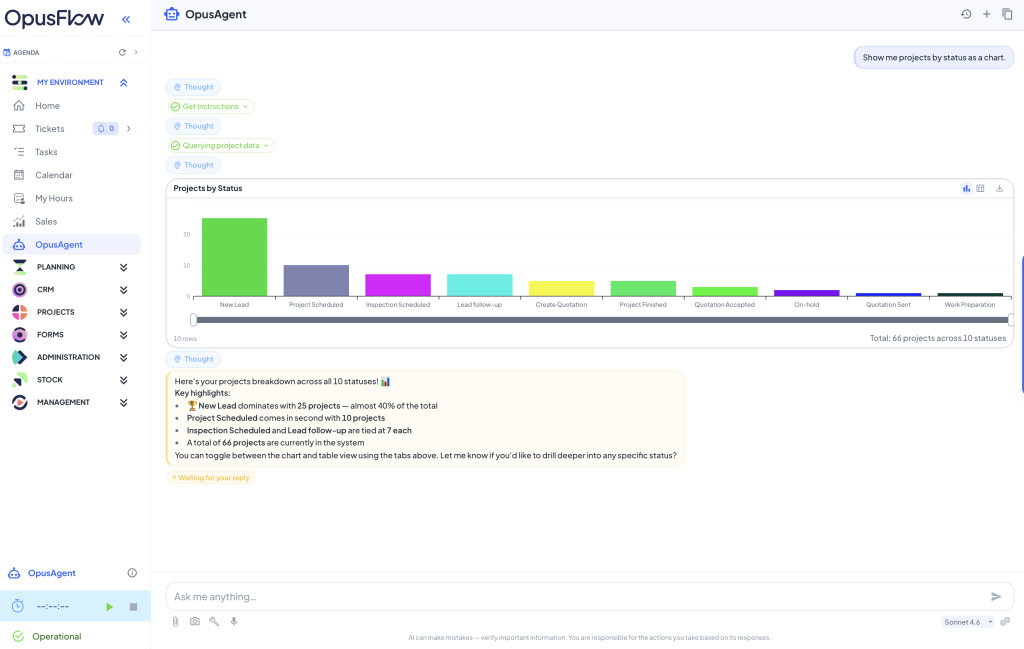1024x649 pixels.
Task: Expand the Administration section
Action: (123, 358)
